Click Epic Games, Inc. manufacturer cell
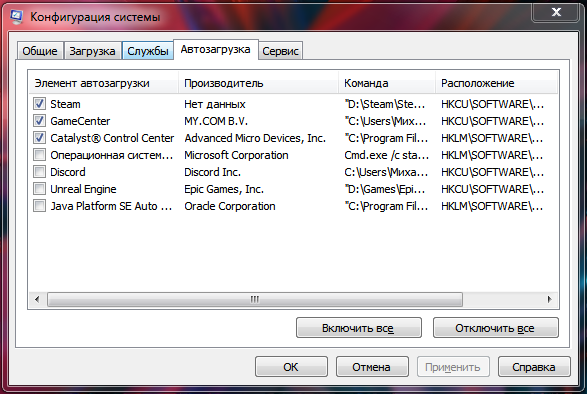This screenshot has width=587, height=394. tap(224, 189)
